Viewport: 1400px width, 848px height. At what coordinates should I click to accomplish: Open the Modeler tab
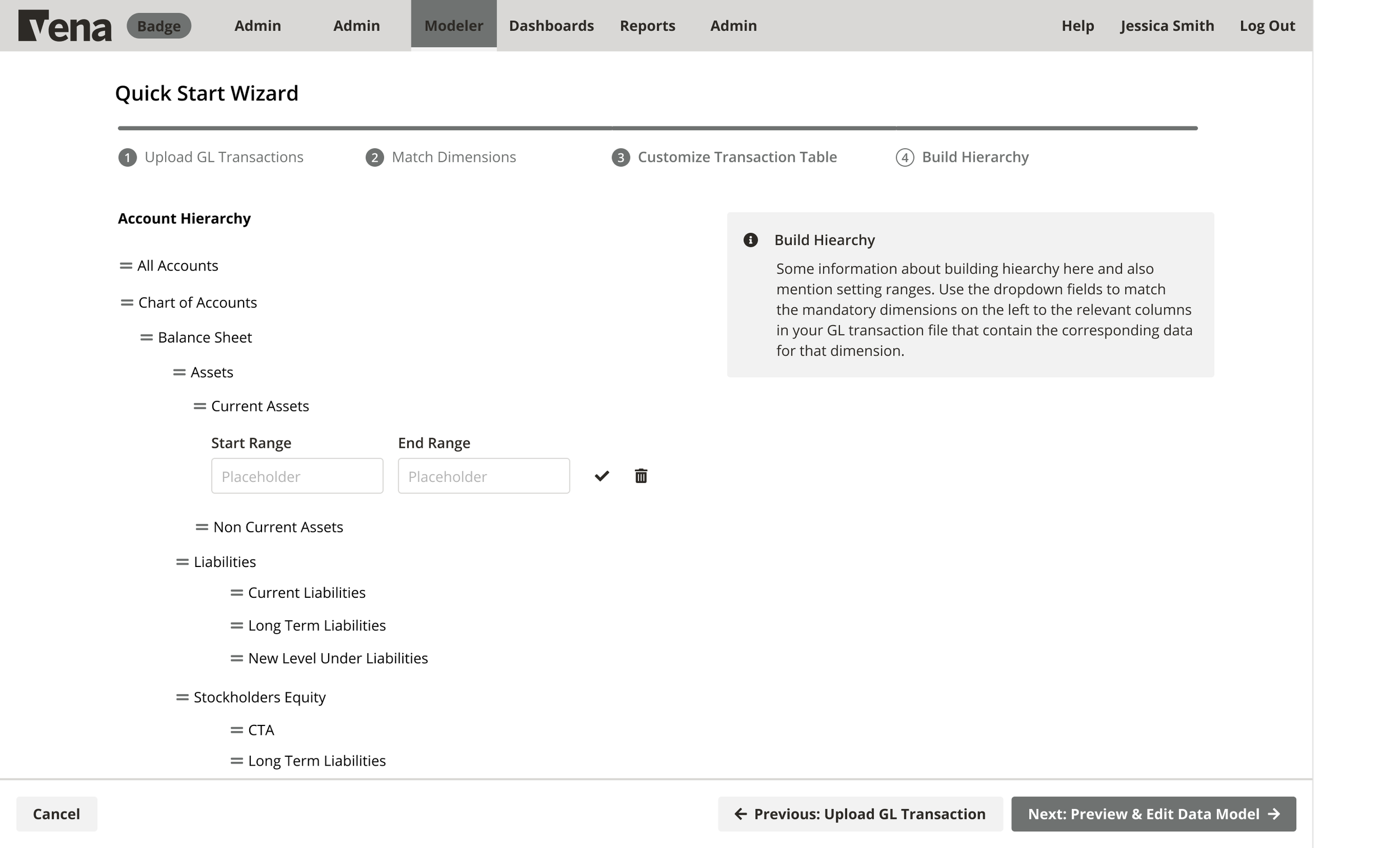[x=454, y=25]
